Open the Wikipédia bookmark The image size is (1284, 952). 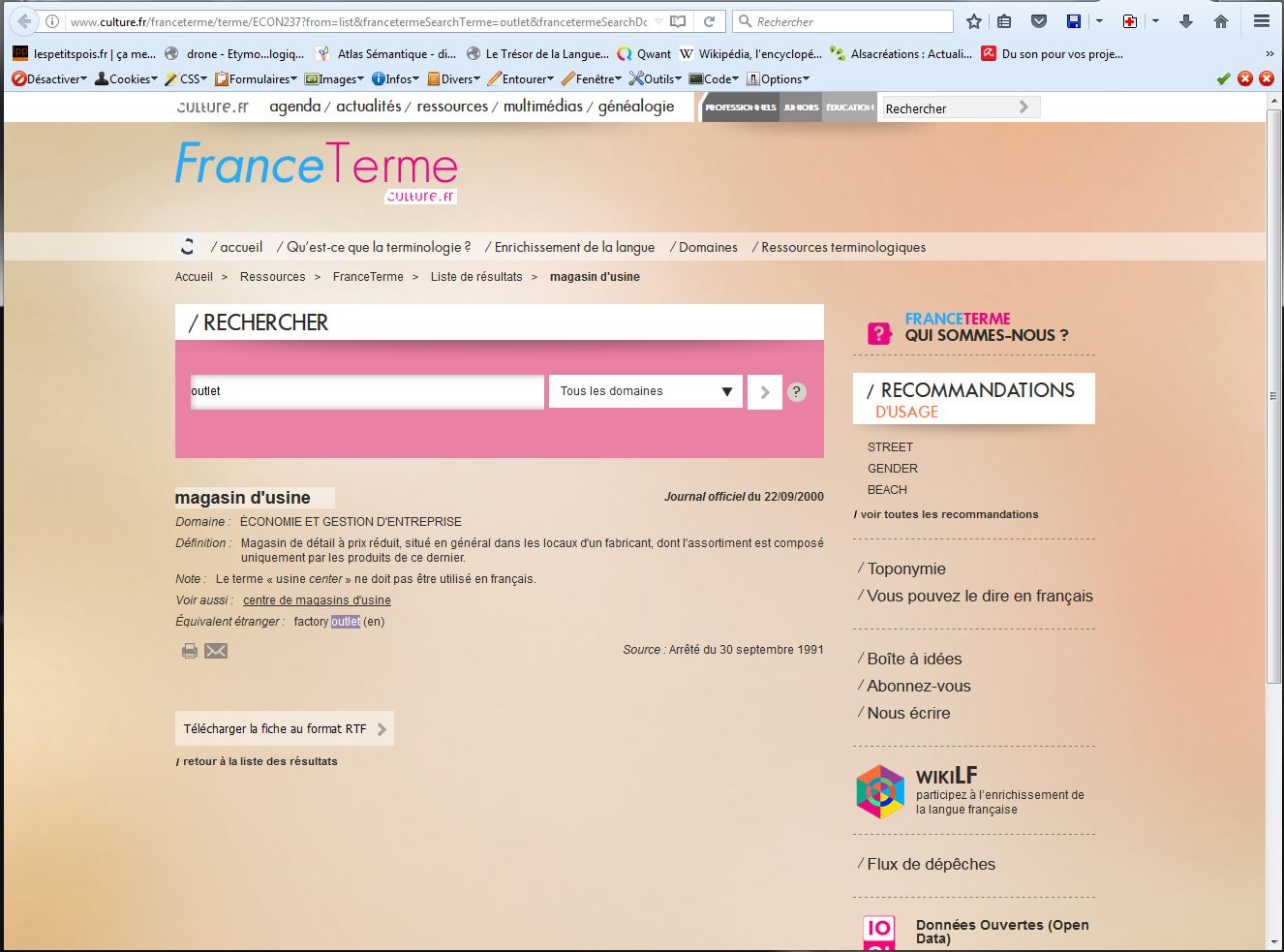(751, 54)
